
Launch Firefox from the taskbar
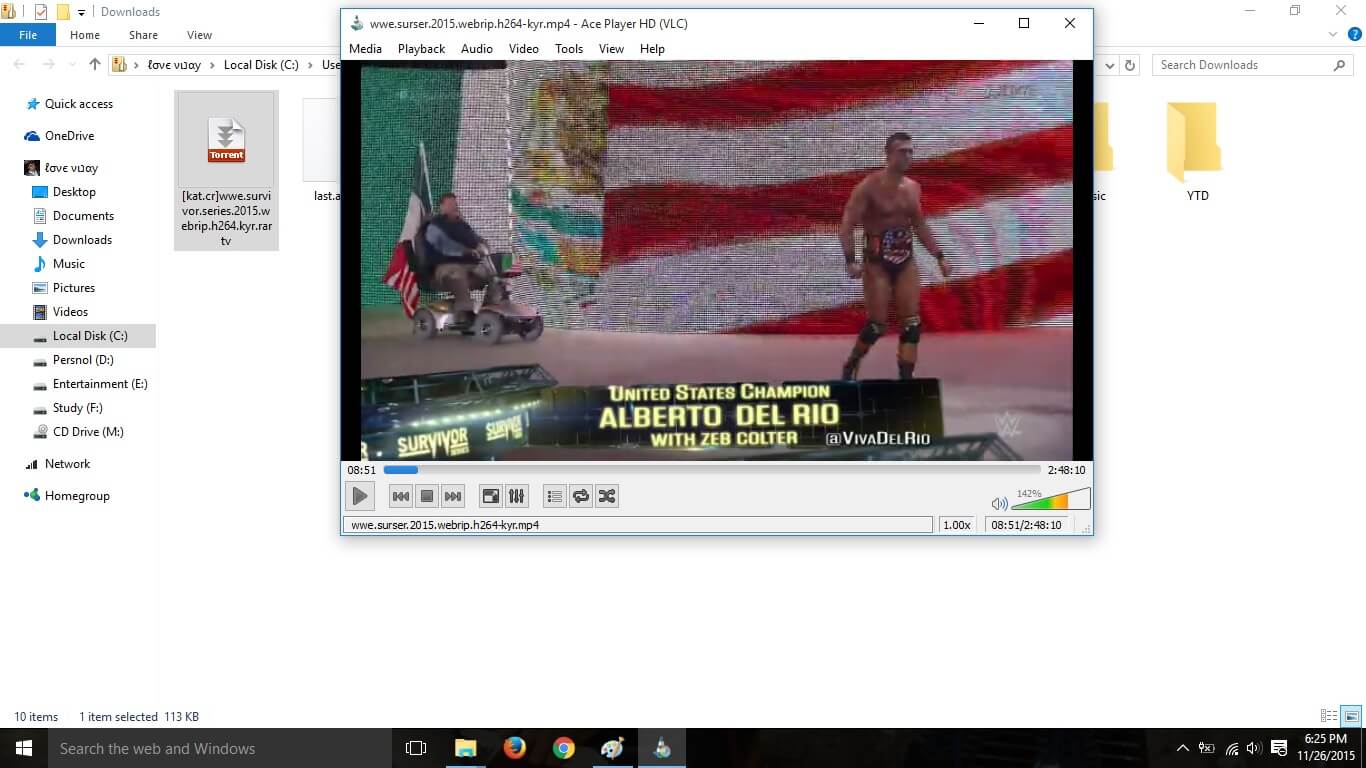pyautogui.click(x=515, y=748)
